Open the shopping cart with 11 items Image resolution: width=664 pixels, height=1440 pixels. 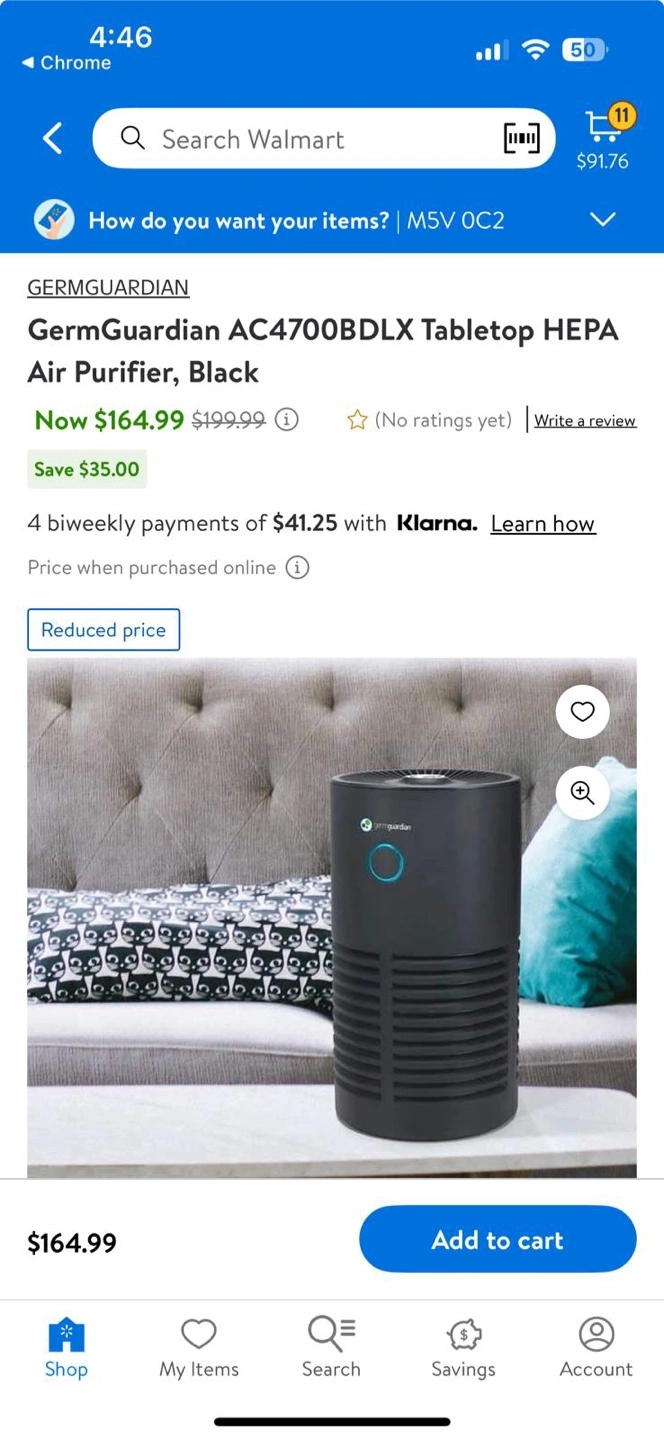pyautogui.click(x=603, y=138)
